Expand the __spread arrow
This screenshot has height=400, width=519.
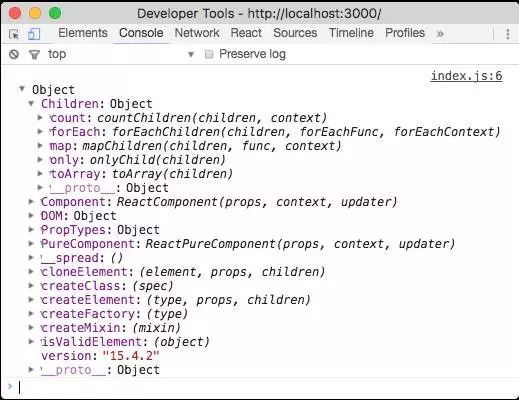pos(31,257)
